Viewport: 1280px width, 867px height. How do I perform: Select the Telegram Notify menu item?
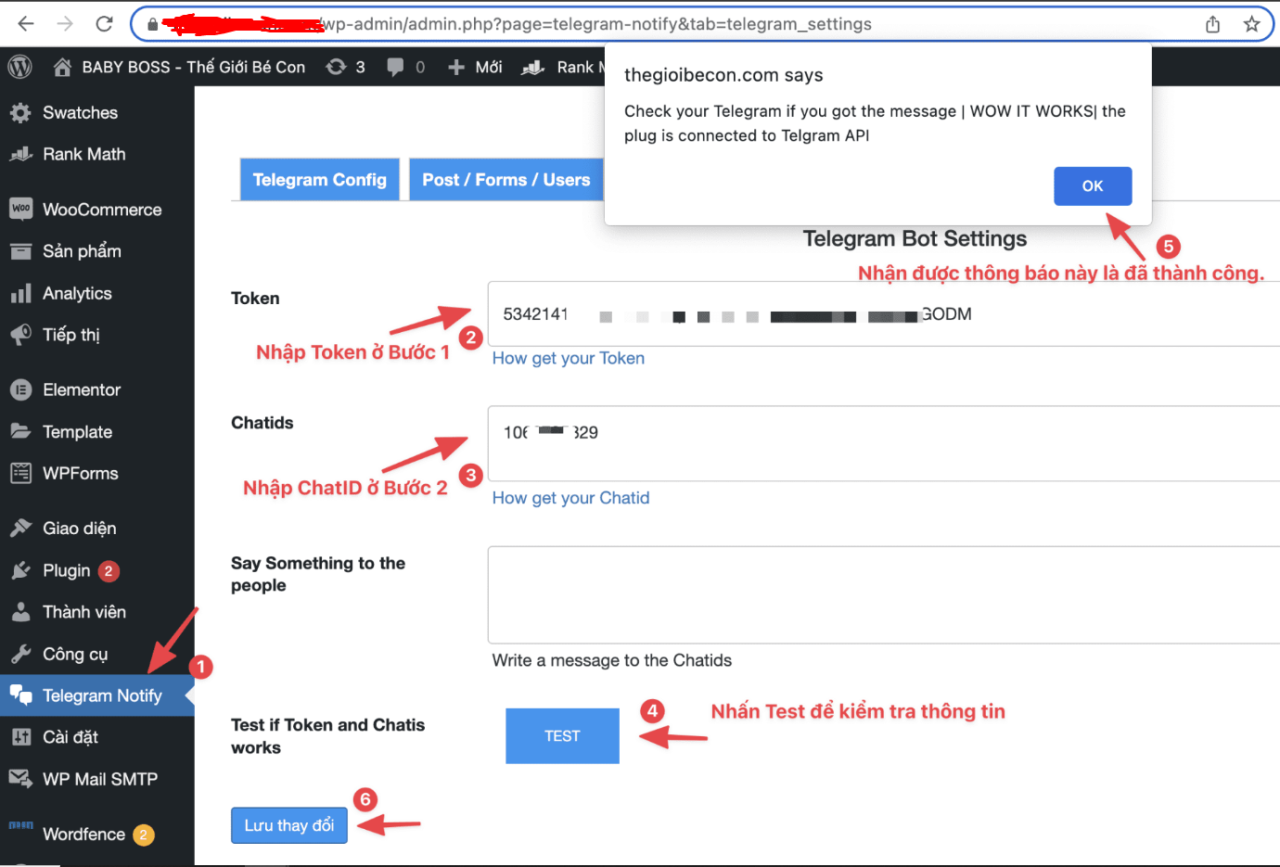tap(97, 696)
